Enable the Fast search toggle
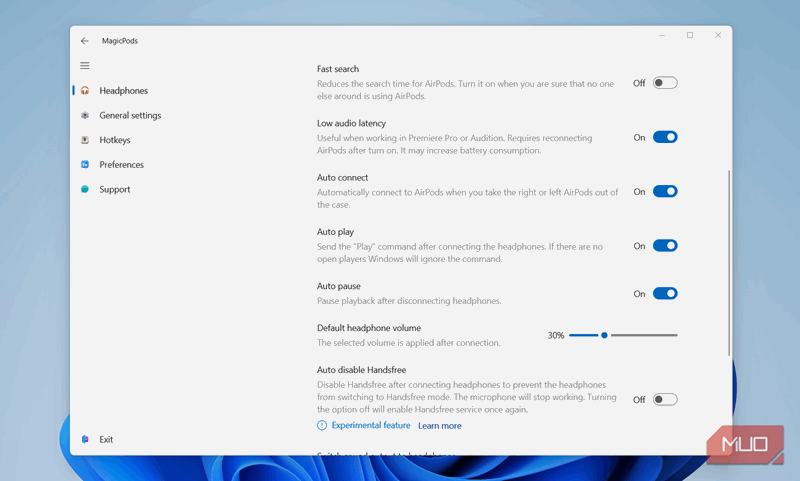 click(665, 83)
